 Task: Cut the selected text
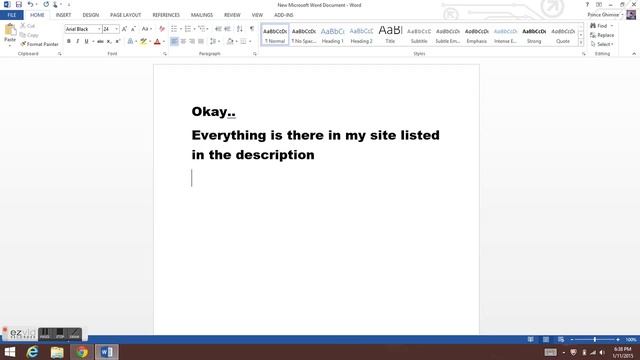tap(28, 26)
